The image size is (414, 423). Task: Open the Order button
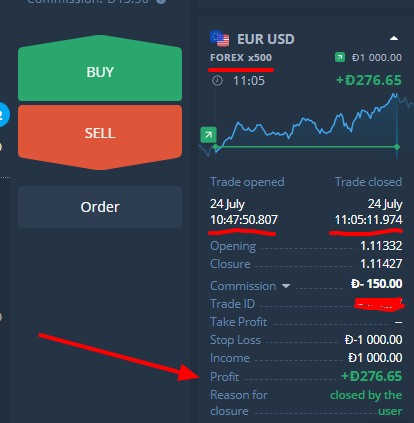point(100,207)
